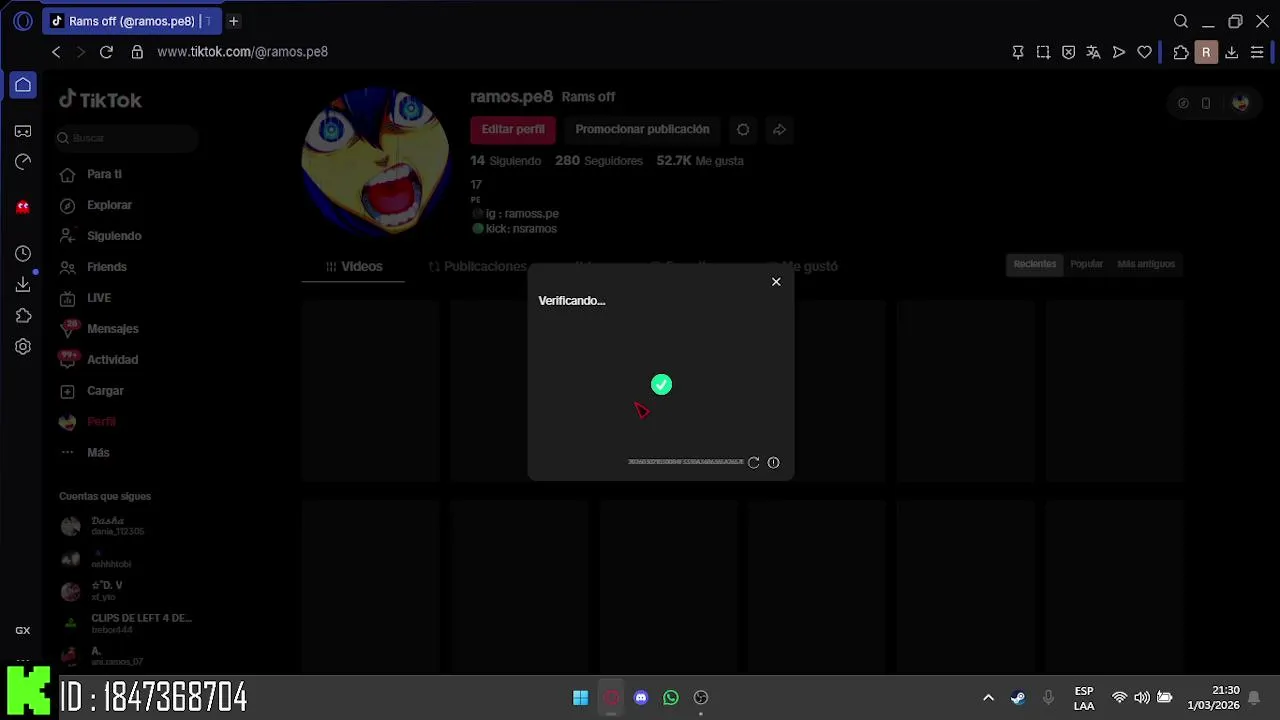Image resolution: width=1280 pixels, height=720 pixels.
Task: Refresh the verification captcha
Action: click(x=754, y=462)
